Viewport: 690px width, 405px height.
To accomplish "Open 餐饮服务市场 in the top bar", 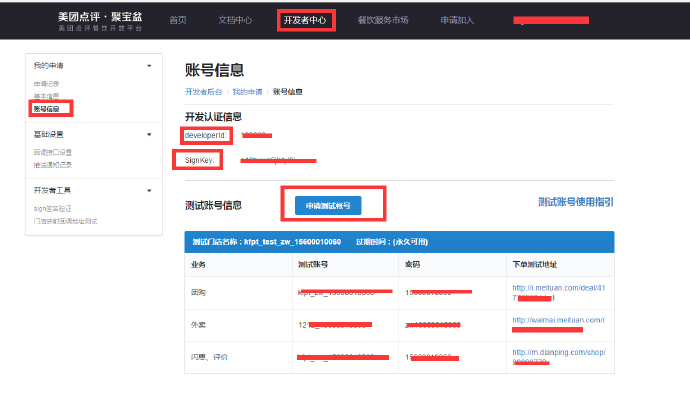I will coord(383,20).
